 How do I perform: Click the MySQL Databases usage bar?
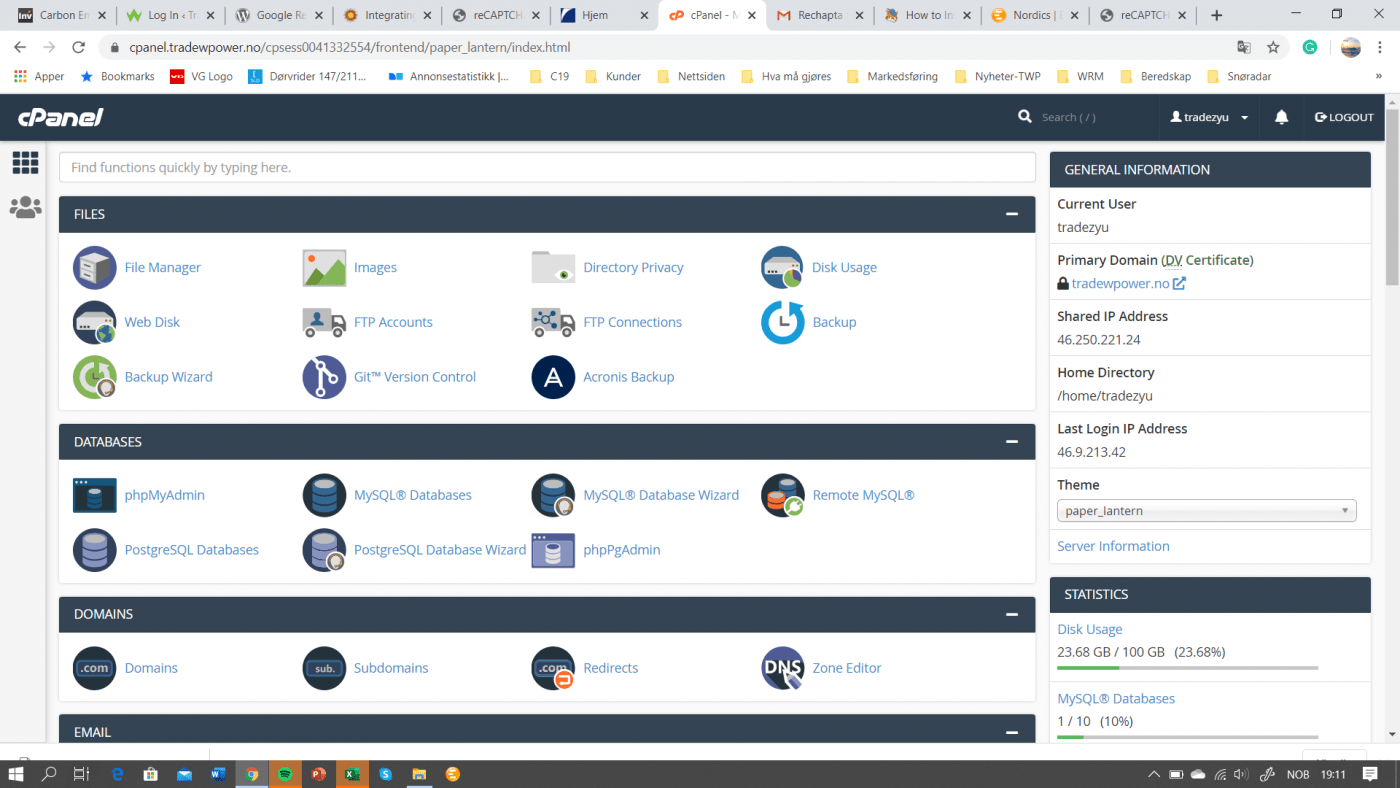pos(1188,737)
